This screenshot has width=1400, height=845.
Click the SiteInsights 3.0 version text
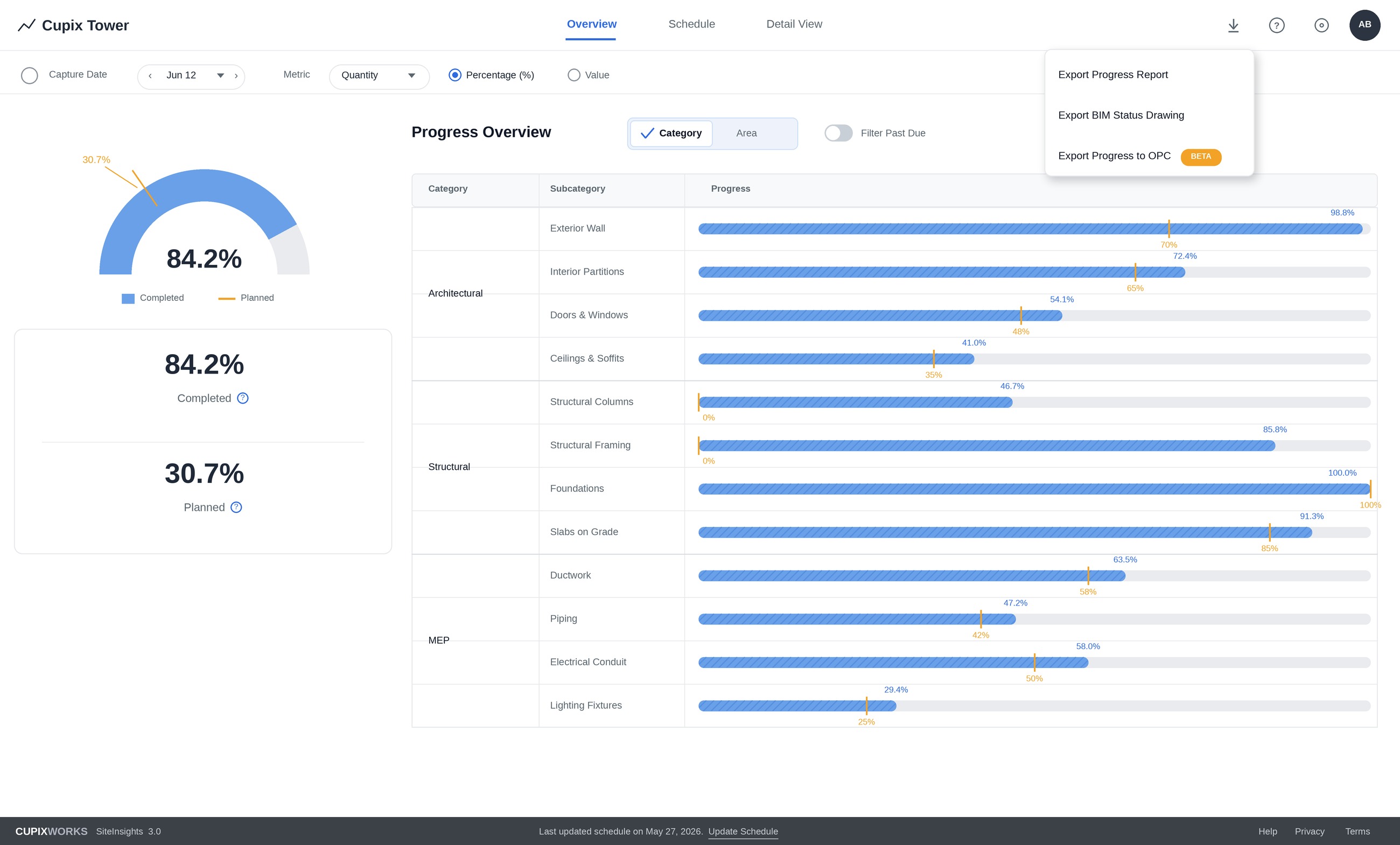point(128,832)
